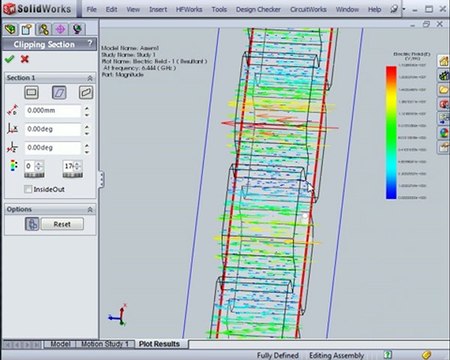Cancel clipping section with red X

point(25,59)
